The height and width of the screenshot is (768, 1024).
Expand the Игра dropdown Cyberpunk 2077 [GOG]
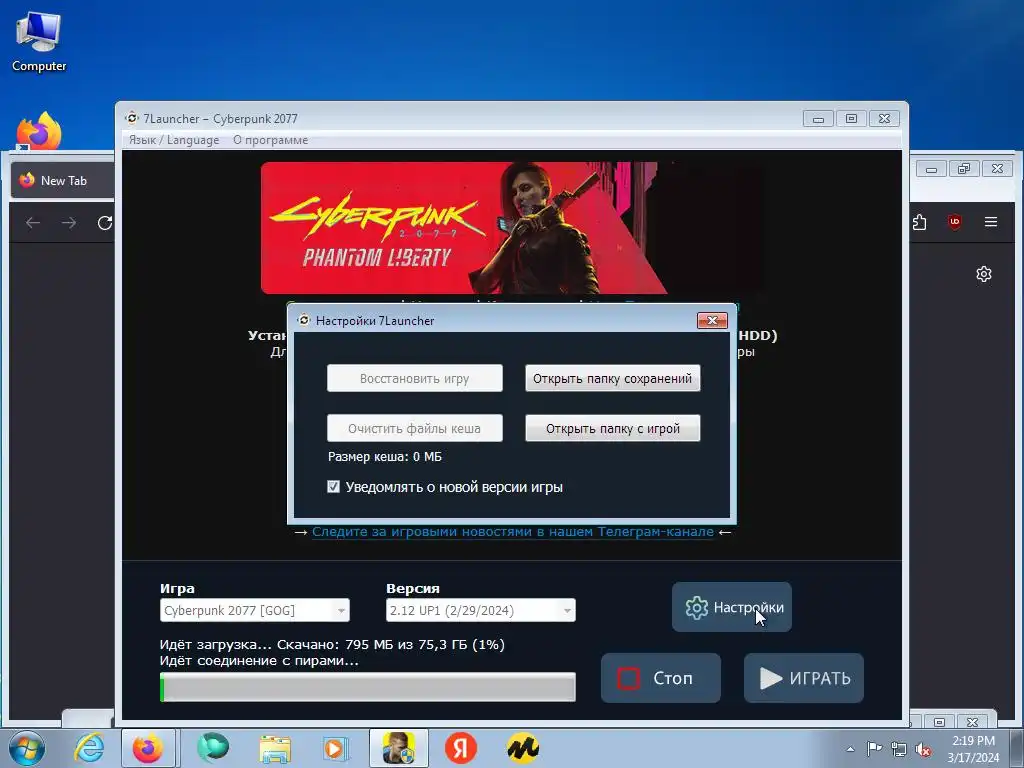[x=255, y=610]
